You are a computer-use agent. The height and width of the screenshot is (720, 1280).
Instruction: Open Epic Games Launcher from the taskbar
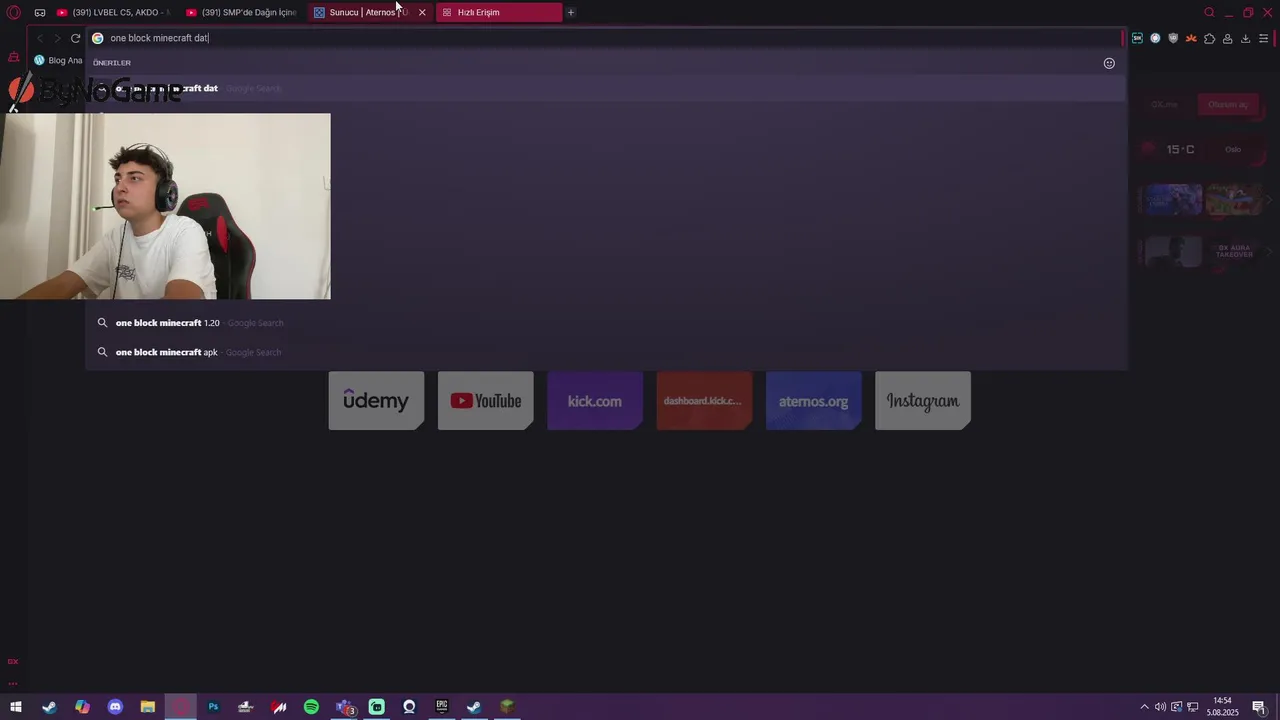point(442,707)
